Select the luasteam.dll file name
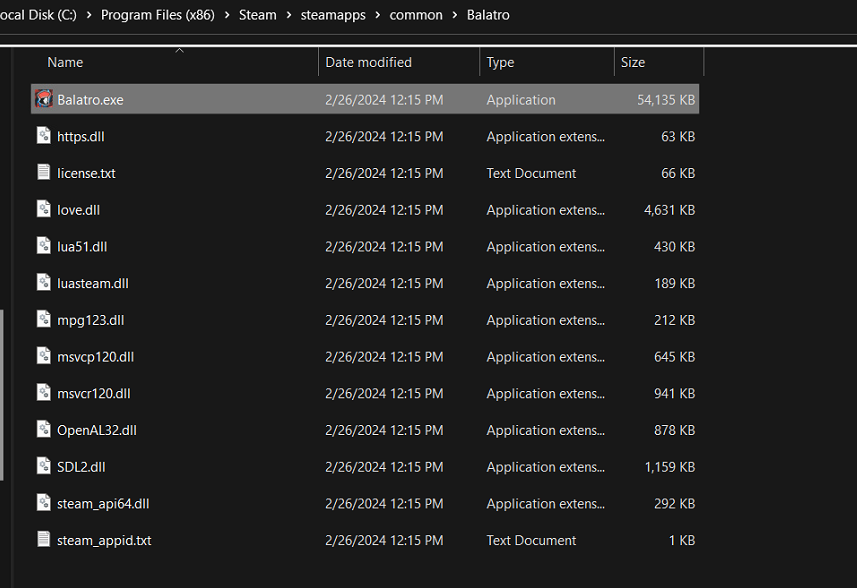Image resolution: width=857 pixels, height=588 pixels. point(93,283)
